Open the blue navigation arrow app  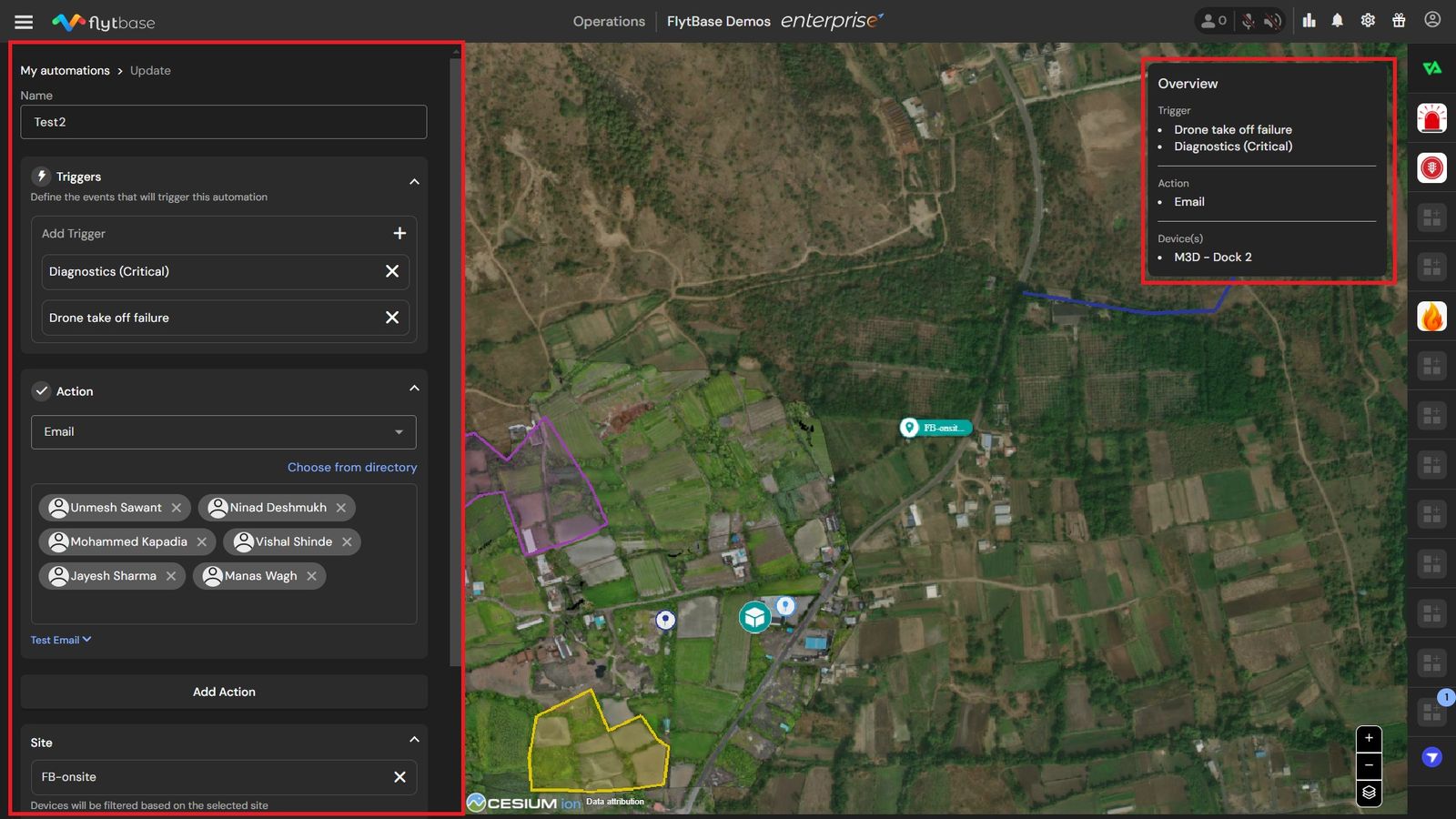click(1431, 757)
